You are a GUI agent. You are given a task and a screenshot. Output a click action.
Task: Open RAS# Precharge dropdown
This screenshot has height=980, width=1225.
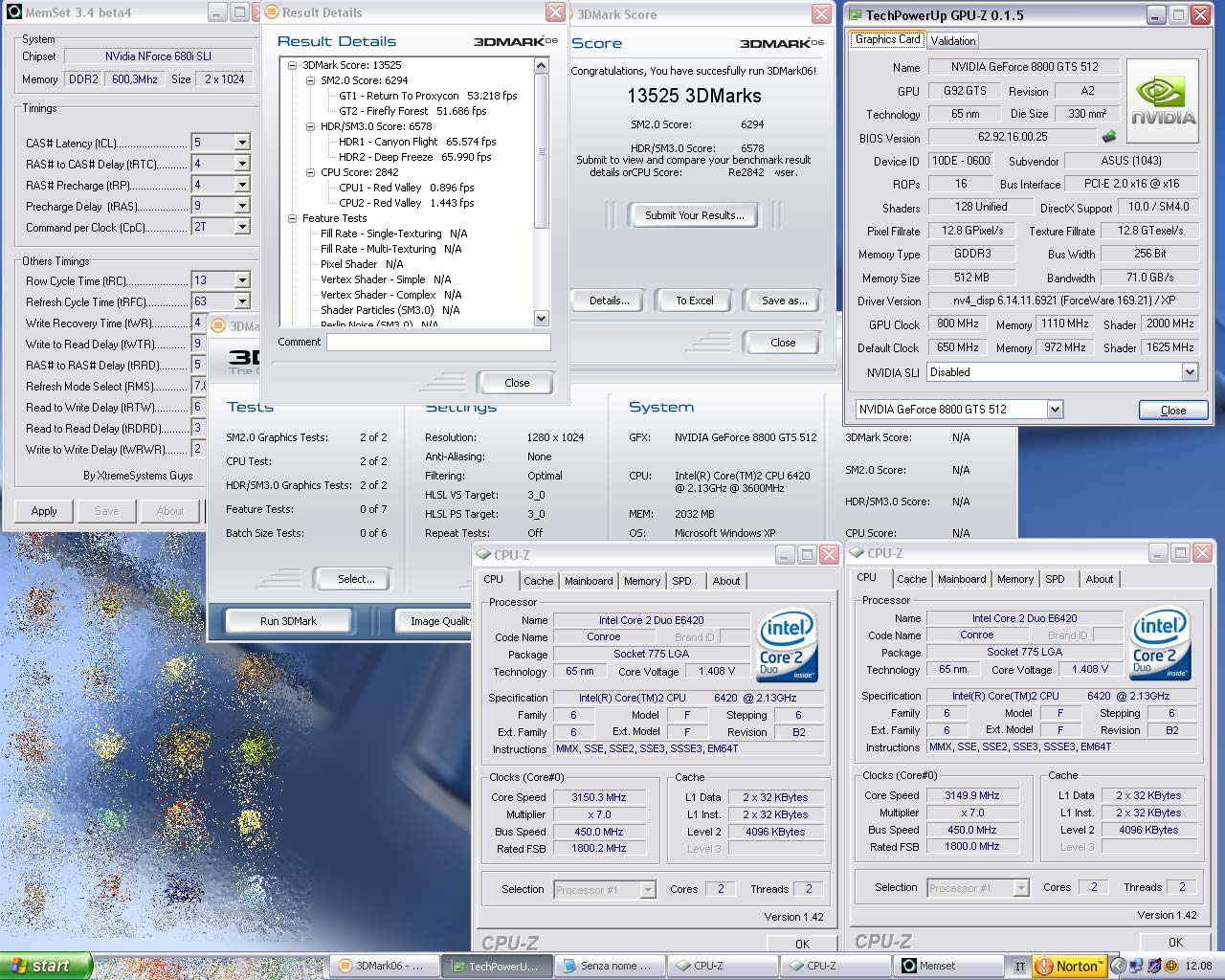click(242, 185)
